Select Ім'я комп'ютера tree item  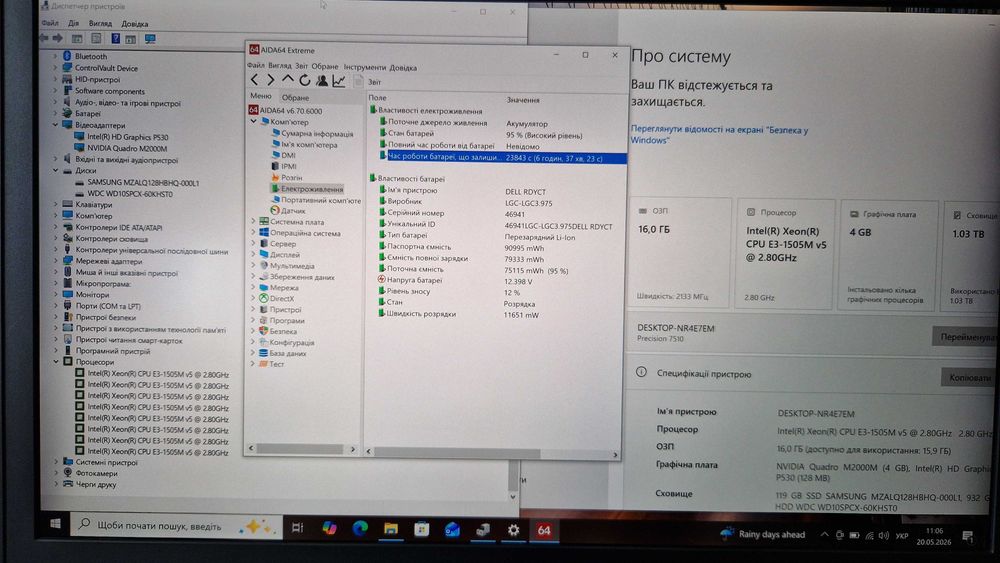point(309,145)
